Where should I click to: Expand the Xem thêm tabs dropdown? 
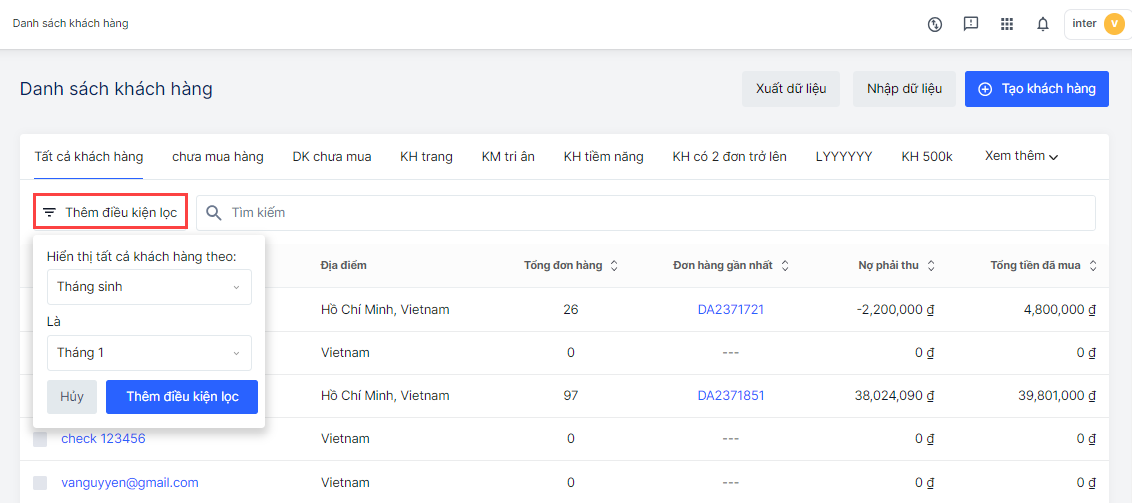1021,156
